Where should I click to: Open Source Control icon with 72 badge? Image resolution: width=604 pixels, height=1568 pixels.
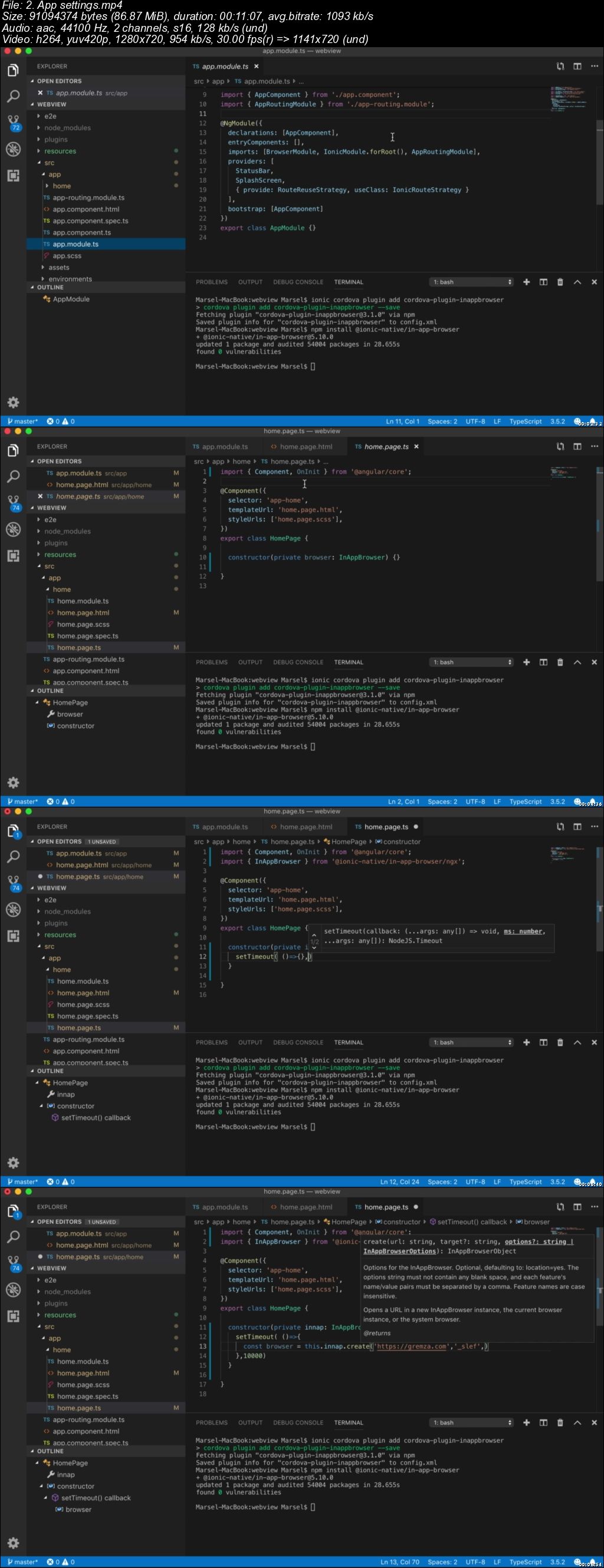coord(14,123)
